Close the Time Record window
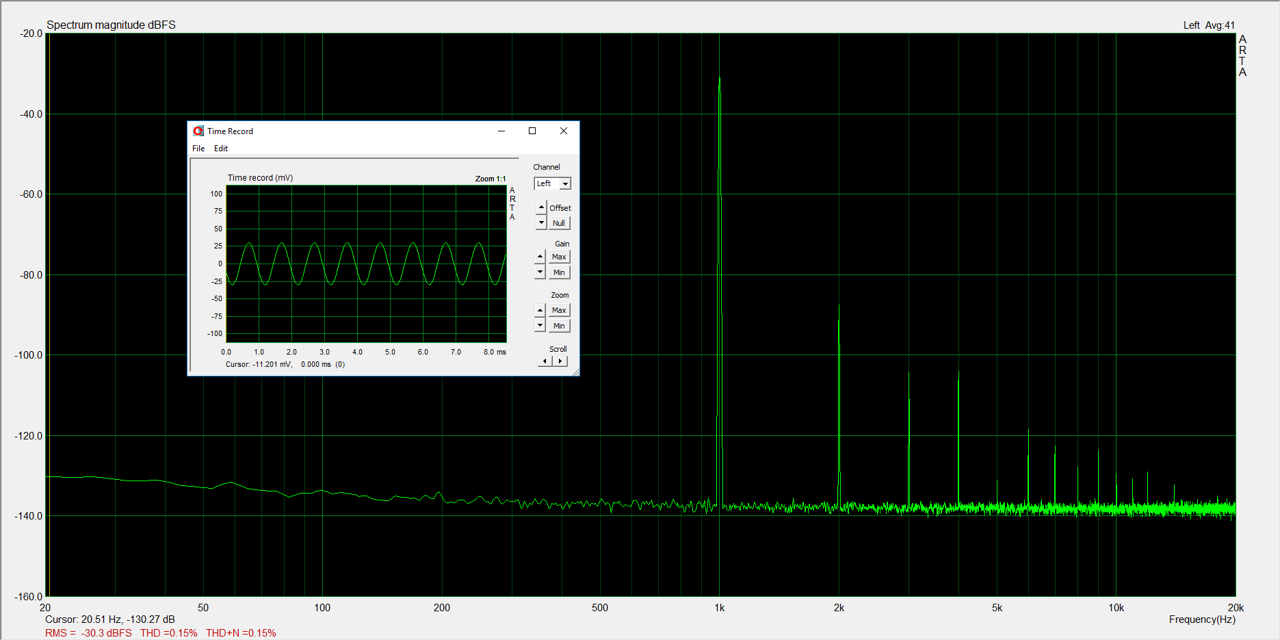 coord(563,131)
